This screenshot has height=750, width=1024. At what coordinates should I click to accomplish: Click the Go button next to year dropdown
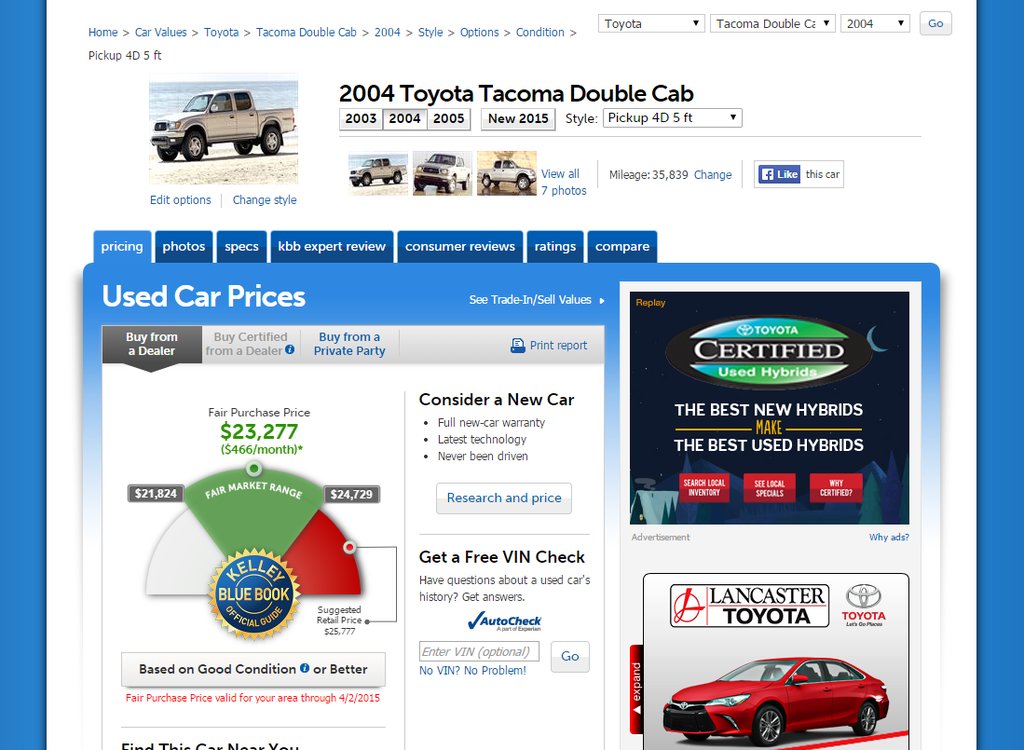click(935, 24)
